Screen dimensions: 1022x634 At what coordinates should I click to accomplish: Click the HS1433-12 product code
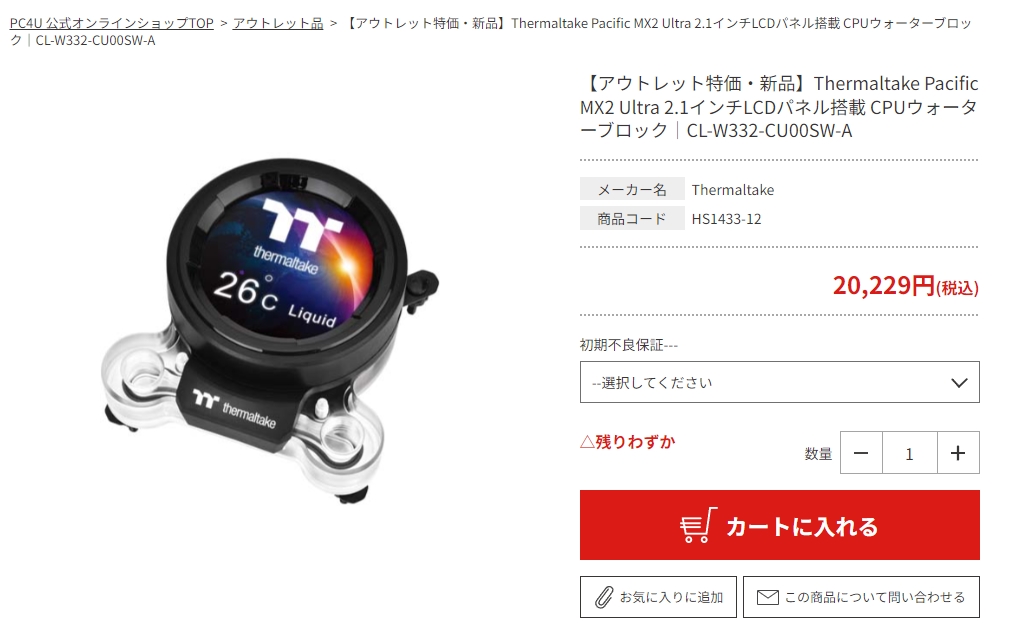tap(726, 219)
